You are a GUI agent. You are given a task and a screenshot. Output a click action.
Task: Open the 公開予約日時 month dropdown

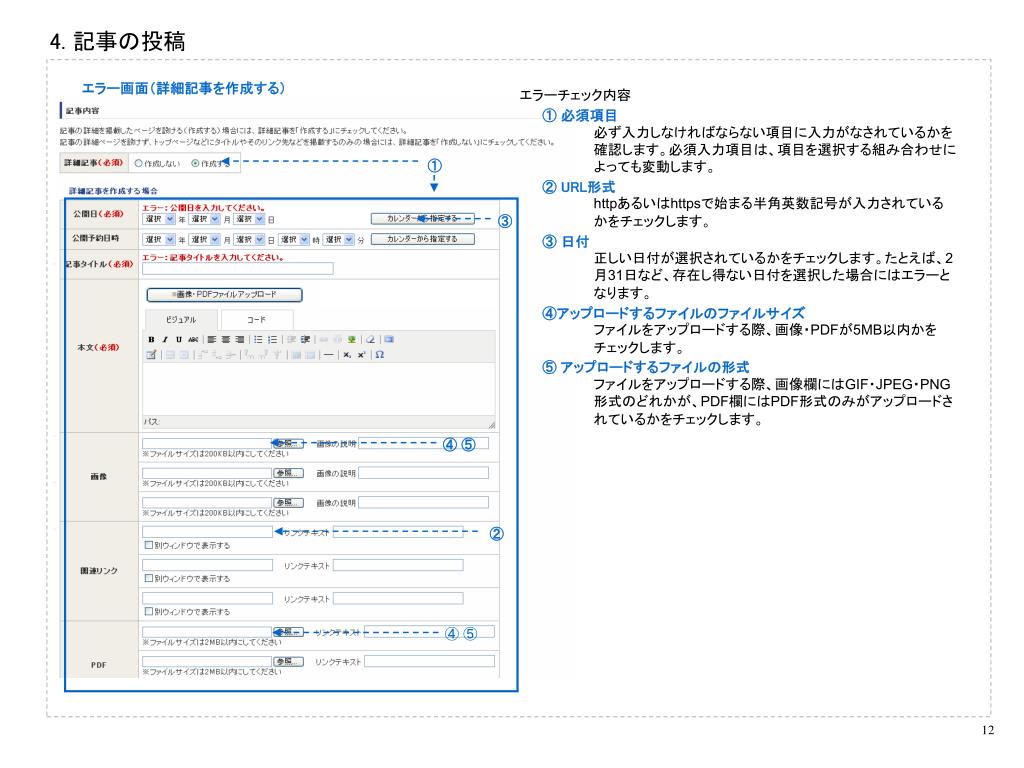(204, 240)
